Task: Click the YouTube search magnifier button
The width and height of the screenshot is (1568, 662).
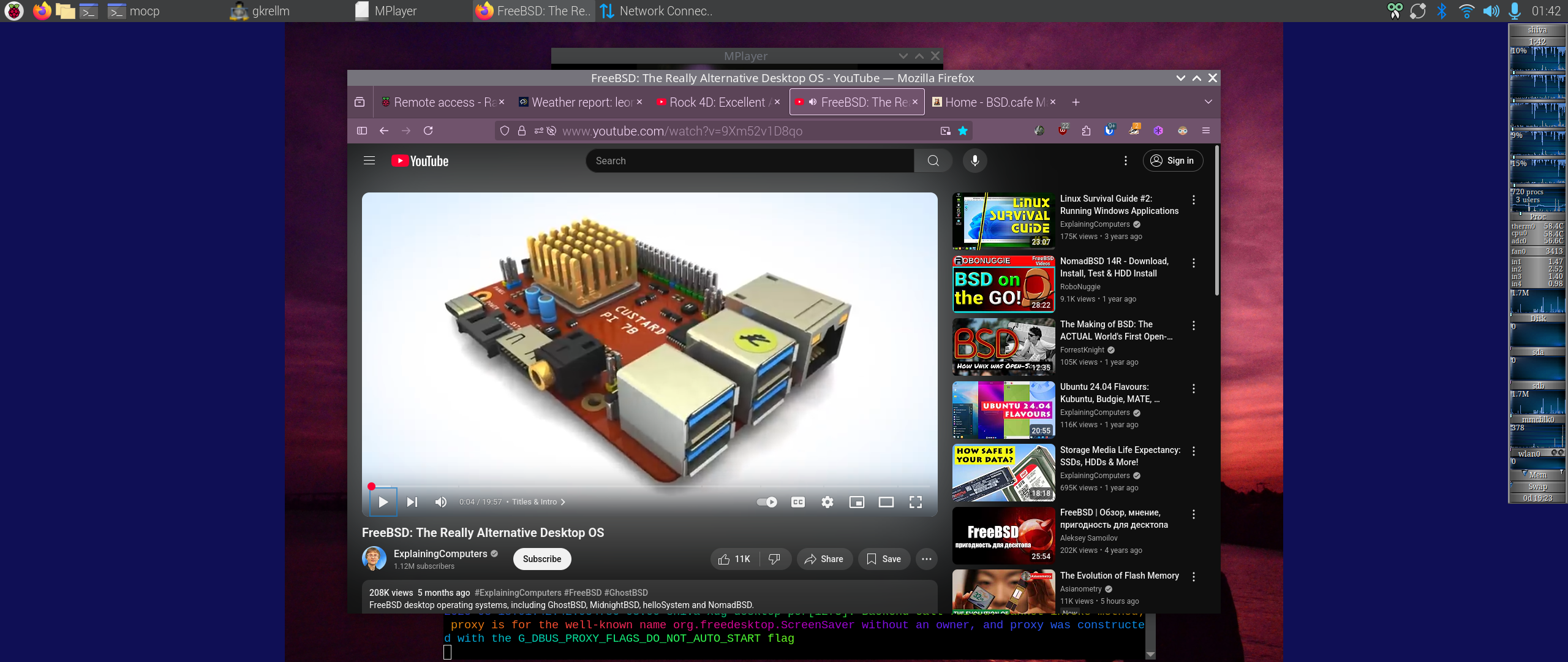Action: [933, 161]
